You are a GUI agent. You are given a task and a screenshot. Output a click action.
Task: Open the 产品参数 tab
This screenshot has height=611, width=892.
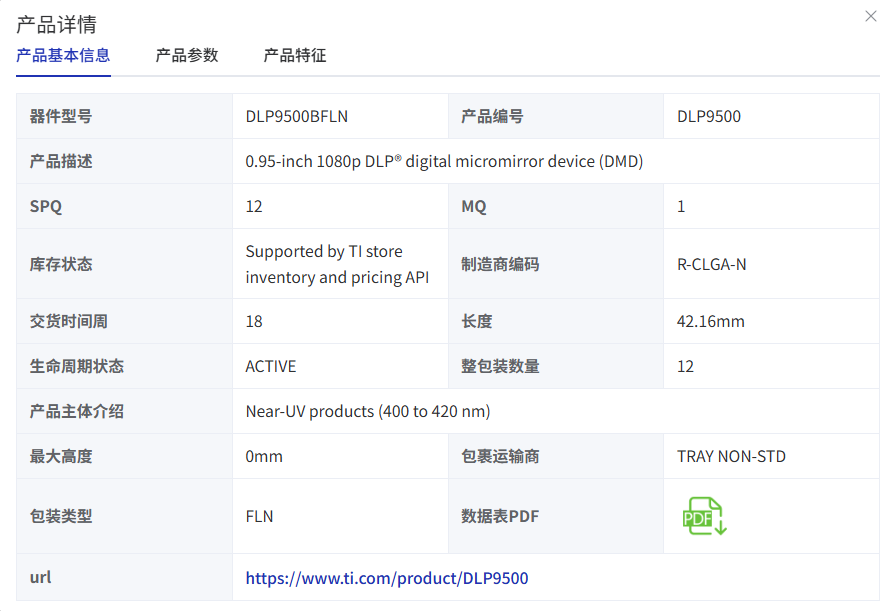[187, 55]
